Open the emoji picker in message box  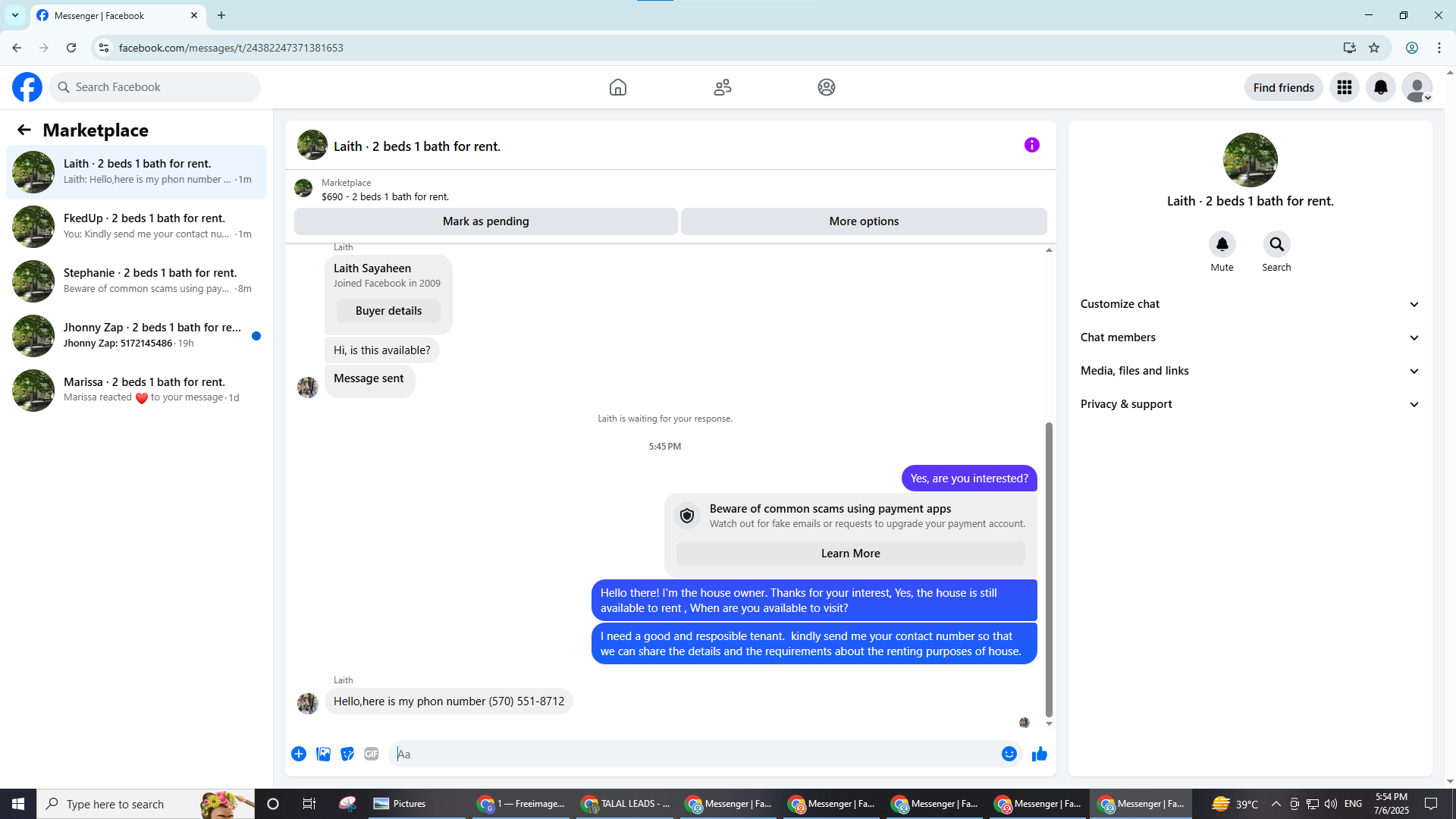pyautogui.click(x=1009, y=754)
